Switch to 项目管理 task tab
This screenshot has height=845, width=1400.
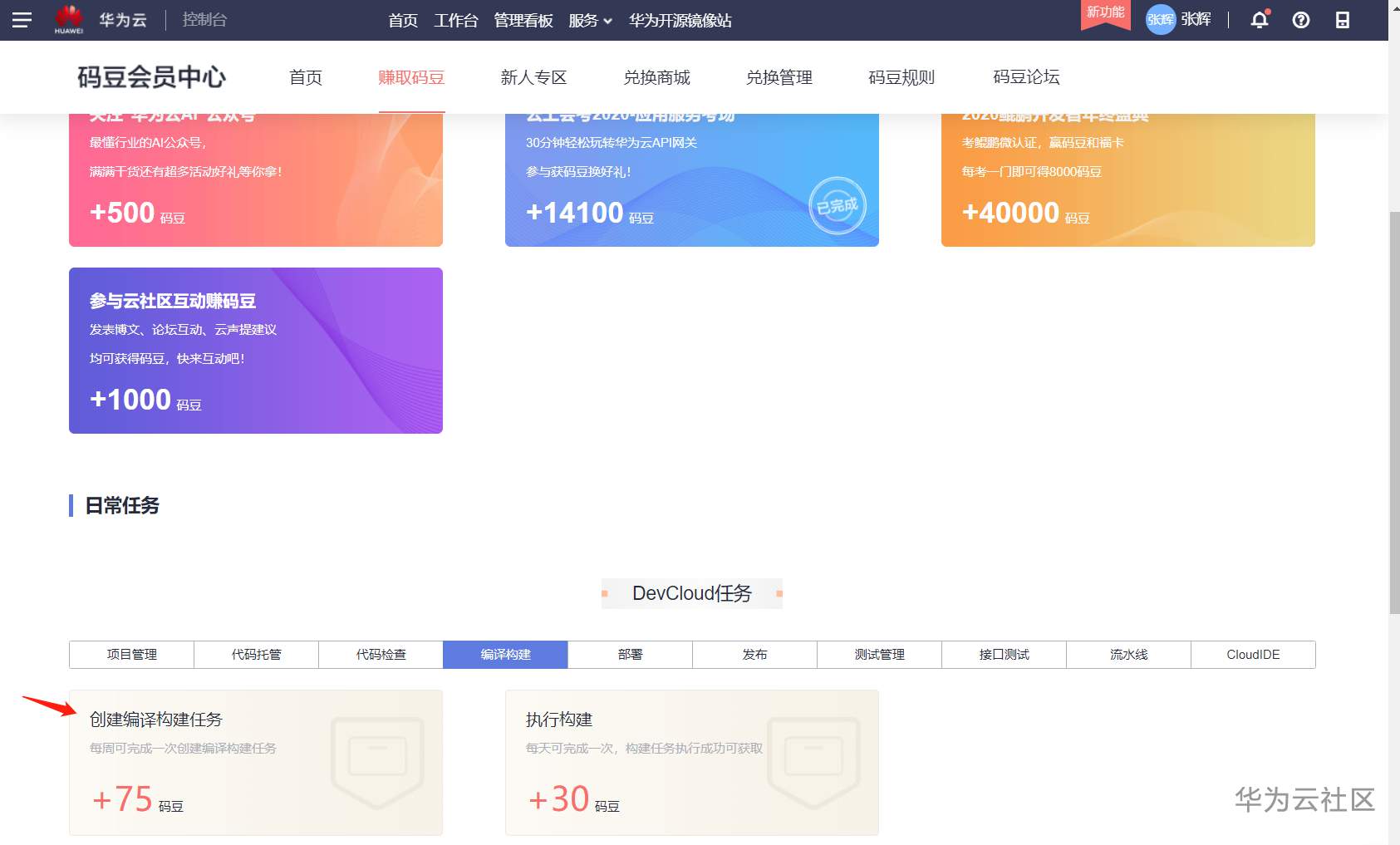pos(131,655)
